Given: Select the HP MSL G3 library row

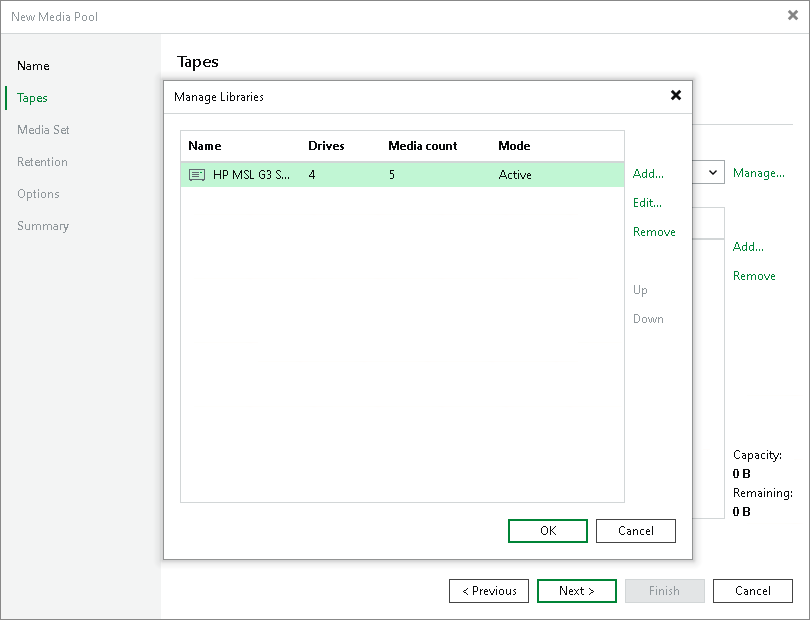Looking at the screenshot, I should pos(300,174).
